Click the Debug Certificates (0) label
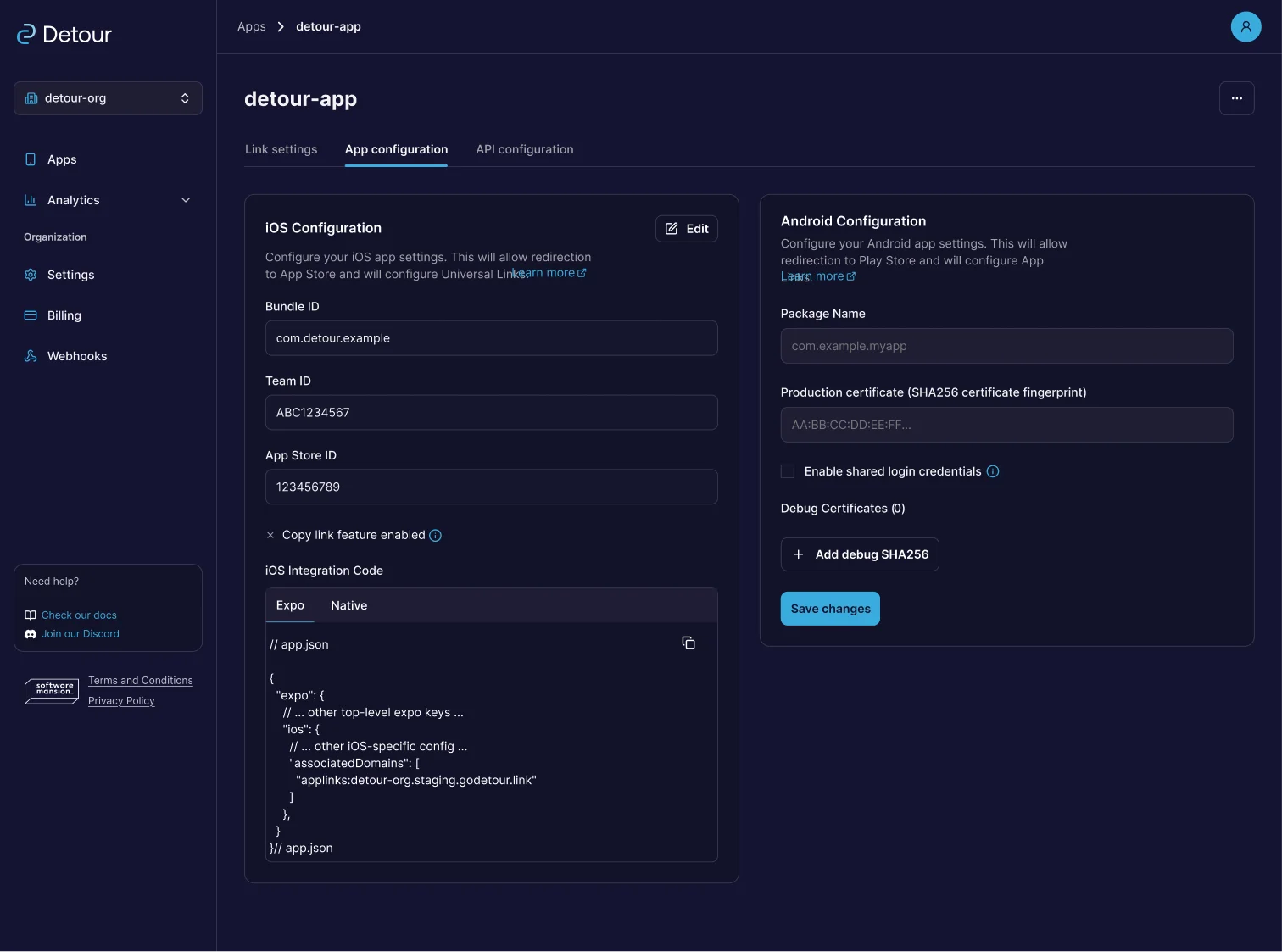Screen dimensions: 1282x952 (x=843, y=509)
